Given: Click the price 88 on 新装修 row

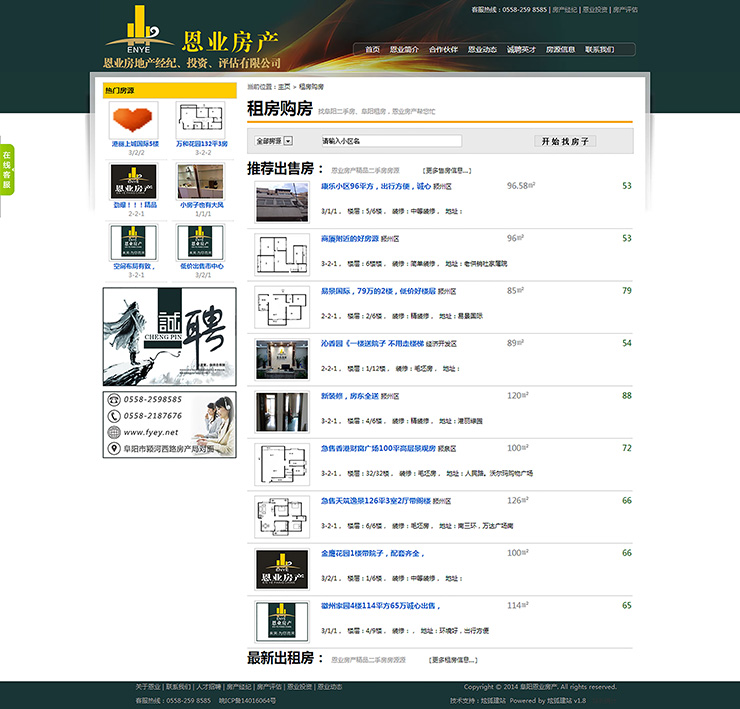Looking at the screenshot, I should pyautogui.click(x=627, y=396).
